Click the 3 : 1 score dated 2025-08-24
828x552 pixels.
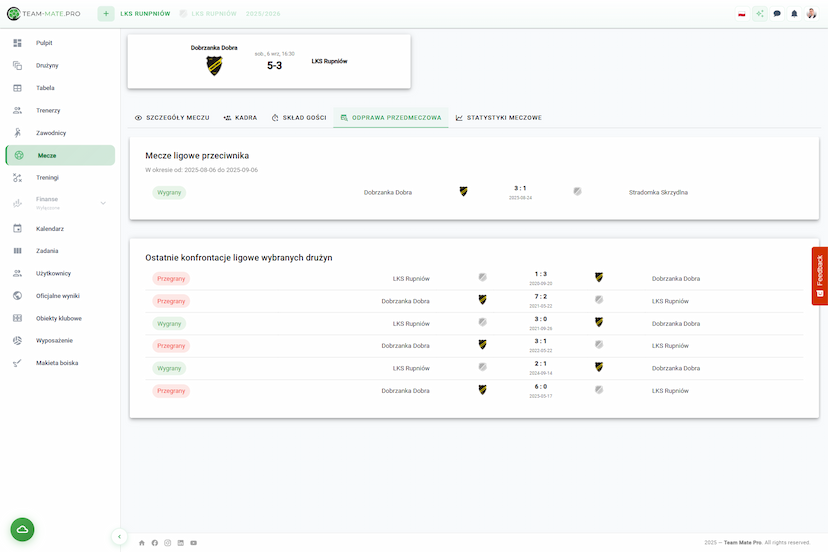point(520,189)
